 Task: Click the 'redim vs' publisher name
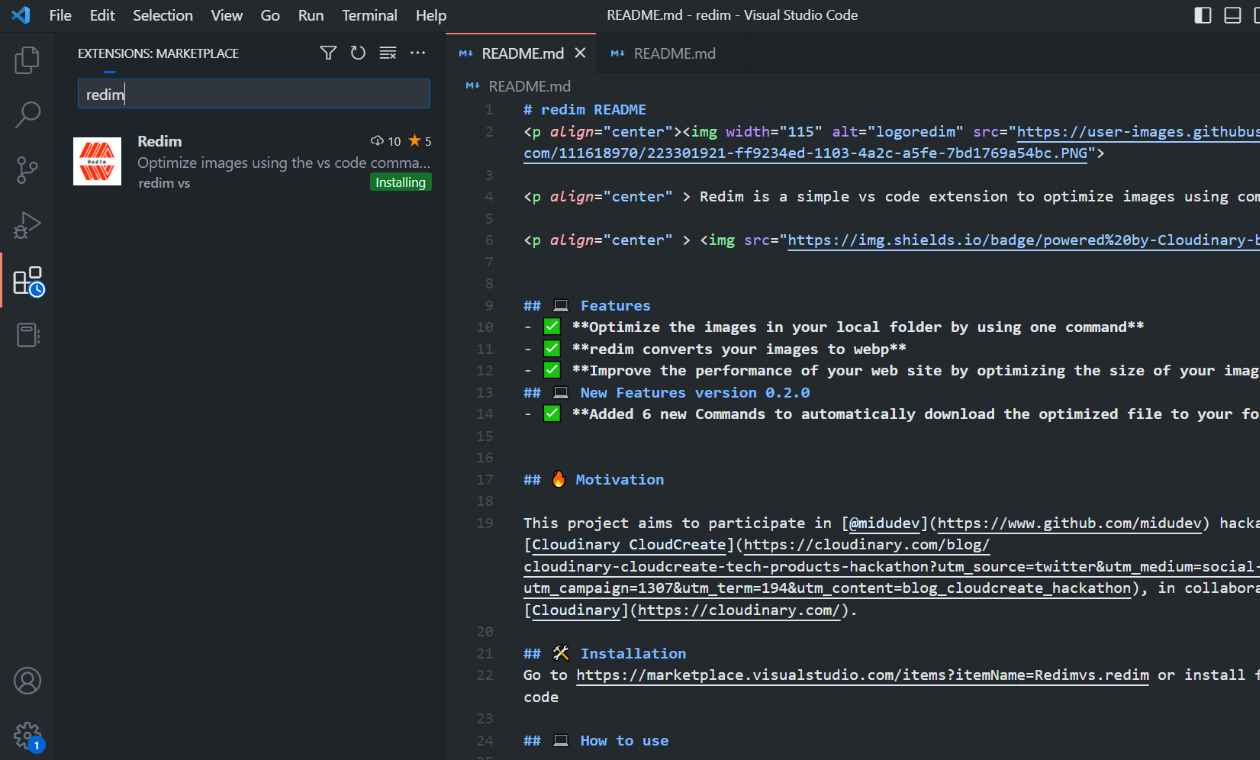click(164, 183)
